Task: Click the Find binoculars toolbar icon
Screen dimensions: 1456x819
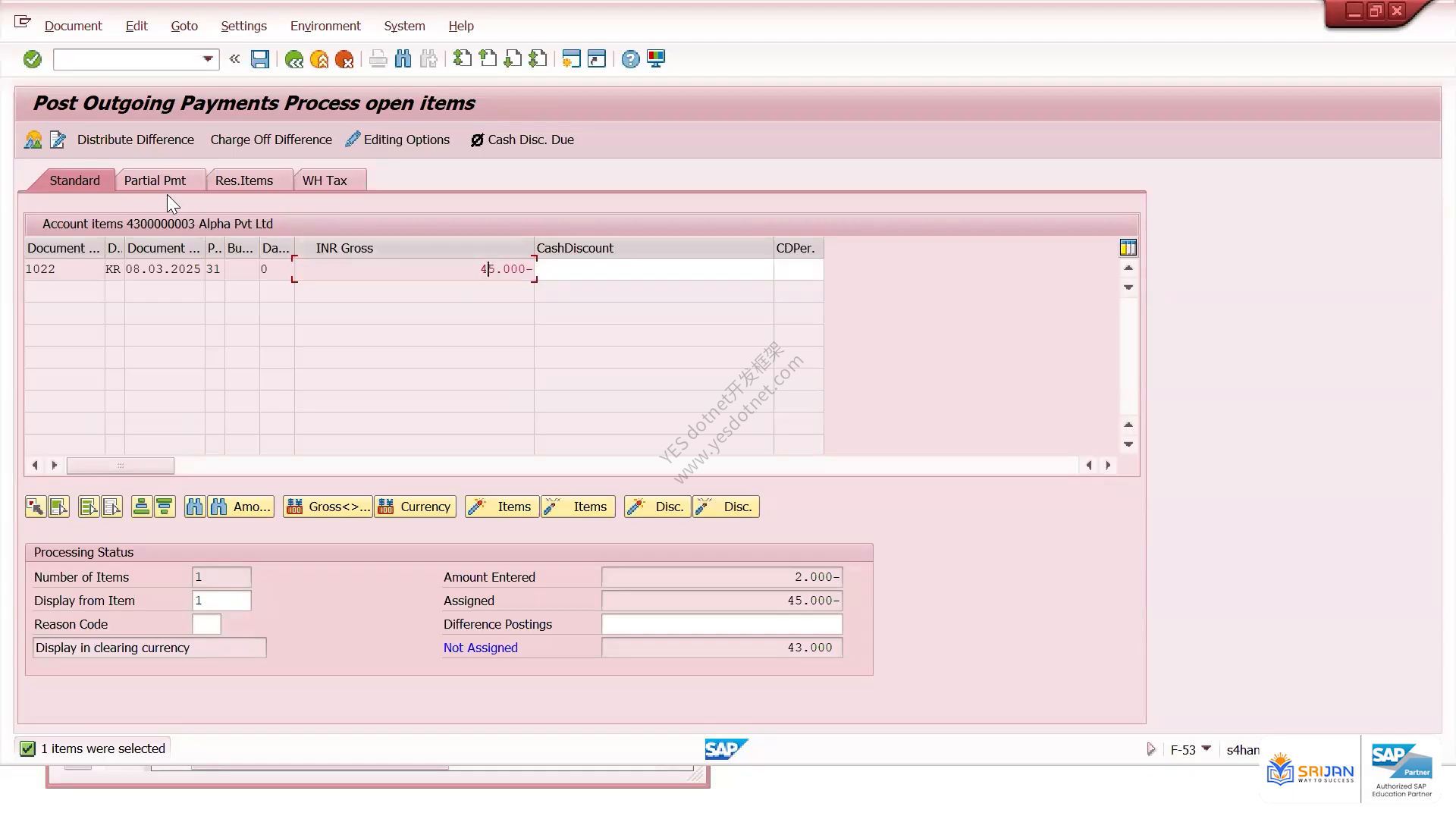Action: tap(403, 59)
